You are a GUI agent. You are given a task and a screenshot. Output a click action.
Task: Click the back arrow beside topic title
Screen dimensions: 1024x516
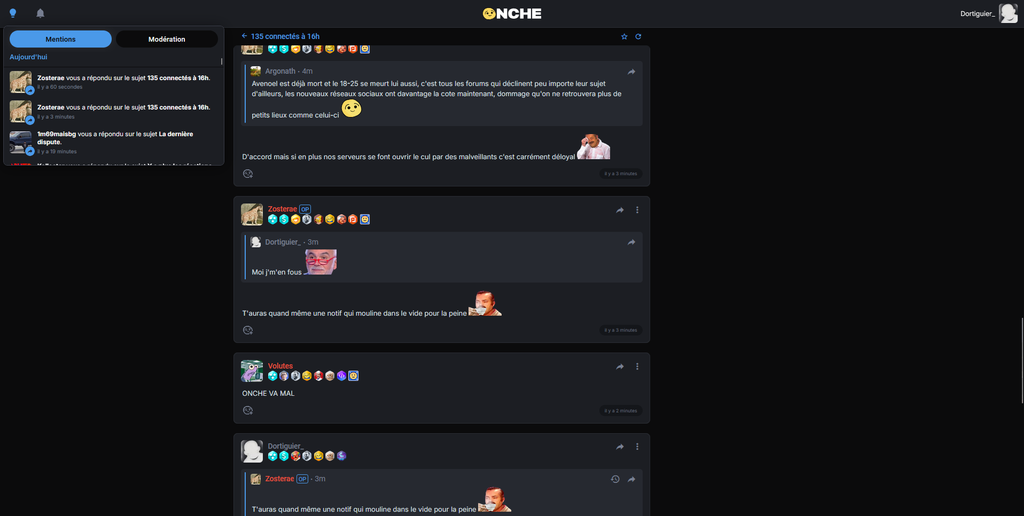pyautogui.click(x=244, y=37)
